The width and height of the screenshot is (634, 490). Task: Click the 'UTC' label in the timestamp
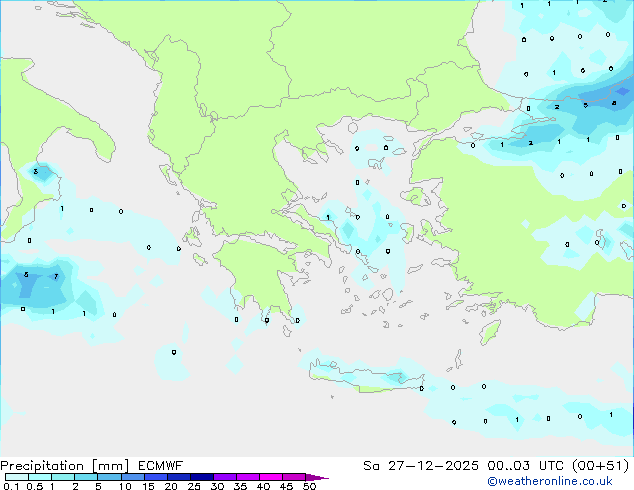coord(552,466)
